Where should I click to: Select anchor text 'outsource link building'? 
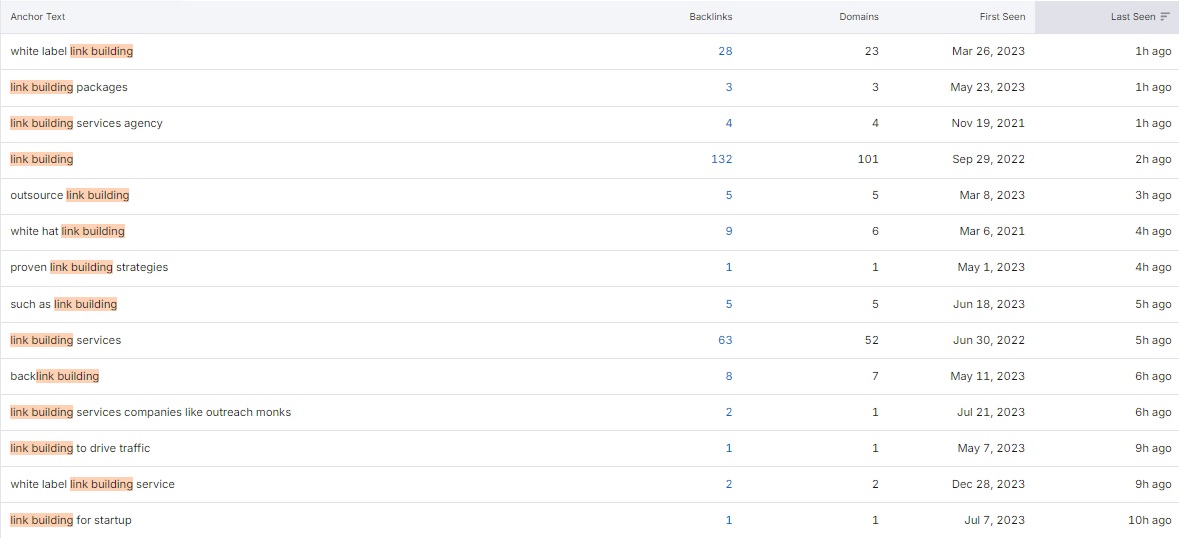click(x=70, y=195)
